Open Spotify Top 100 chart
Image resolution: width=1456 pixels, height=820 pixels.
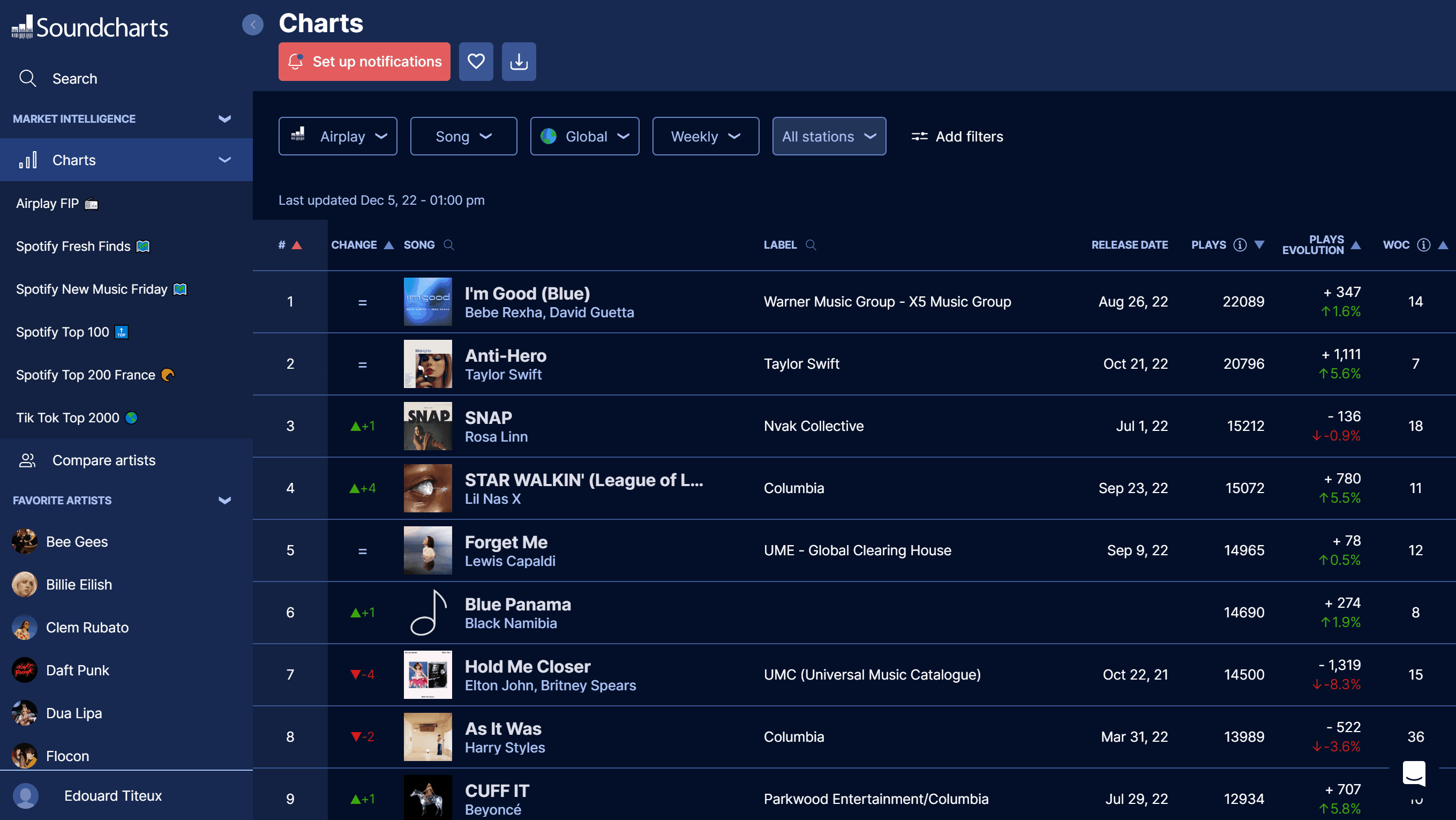click(63, 332)
